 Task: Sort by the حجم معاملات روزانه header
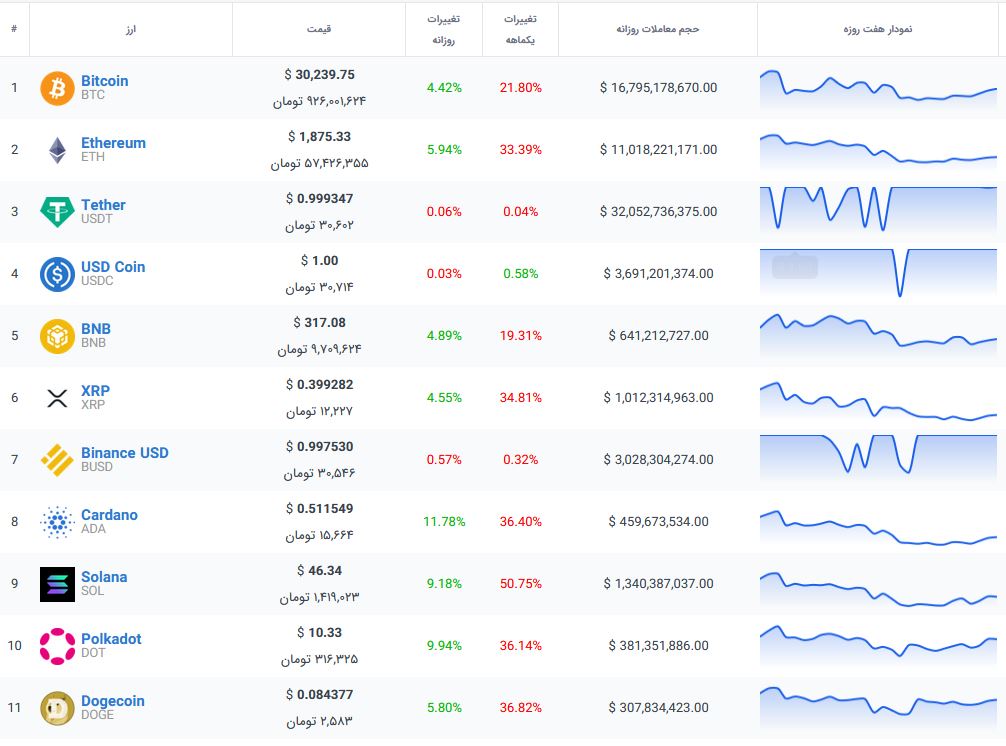[x=658, y=29]
